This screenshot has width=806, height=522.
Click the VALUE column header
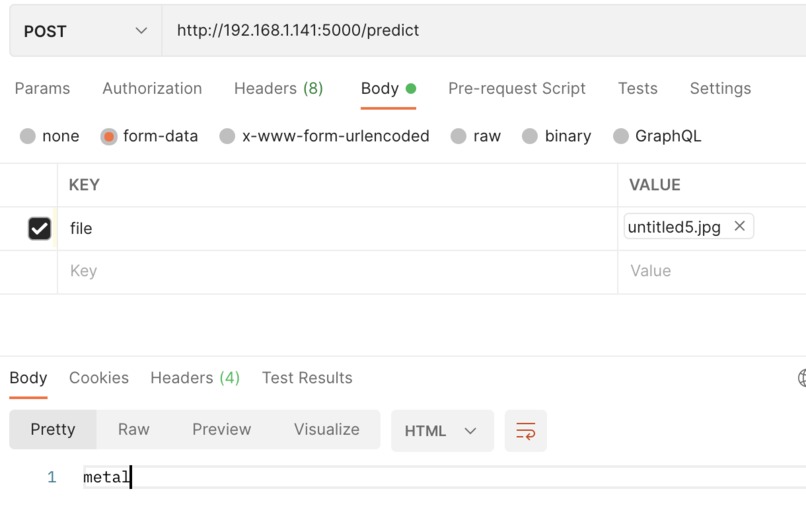654,185
